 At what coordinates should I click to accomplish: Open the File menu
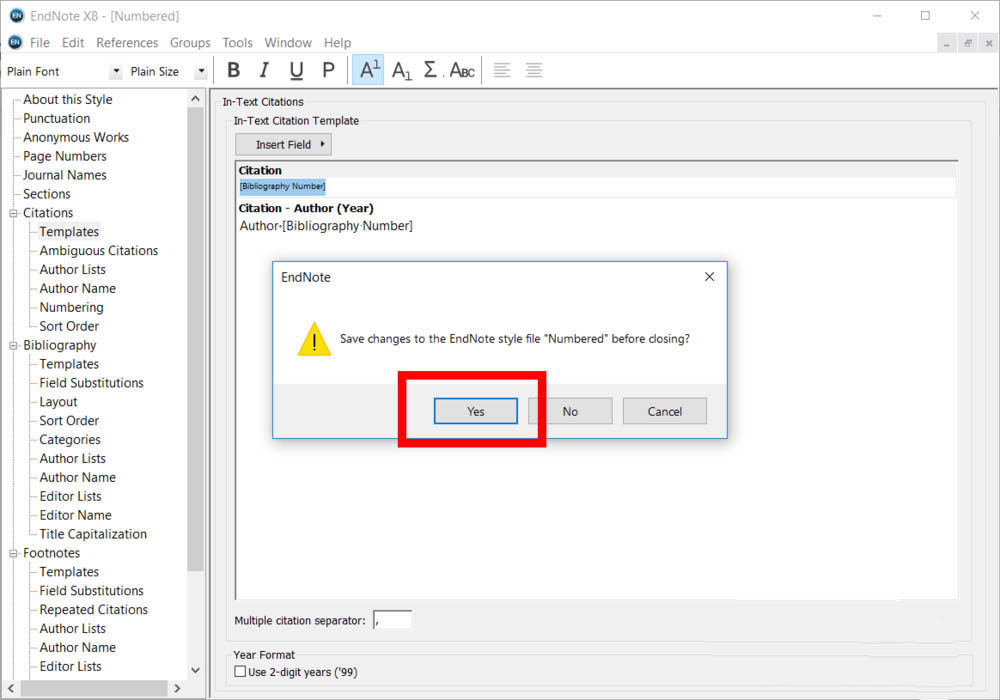(x=40, y=43)
